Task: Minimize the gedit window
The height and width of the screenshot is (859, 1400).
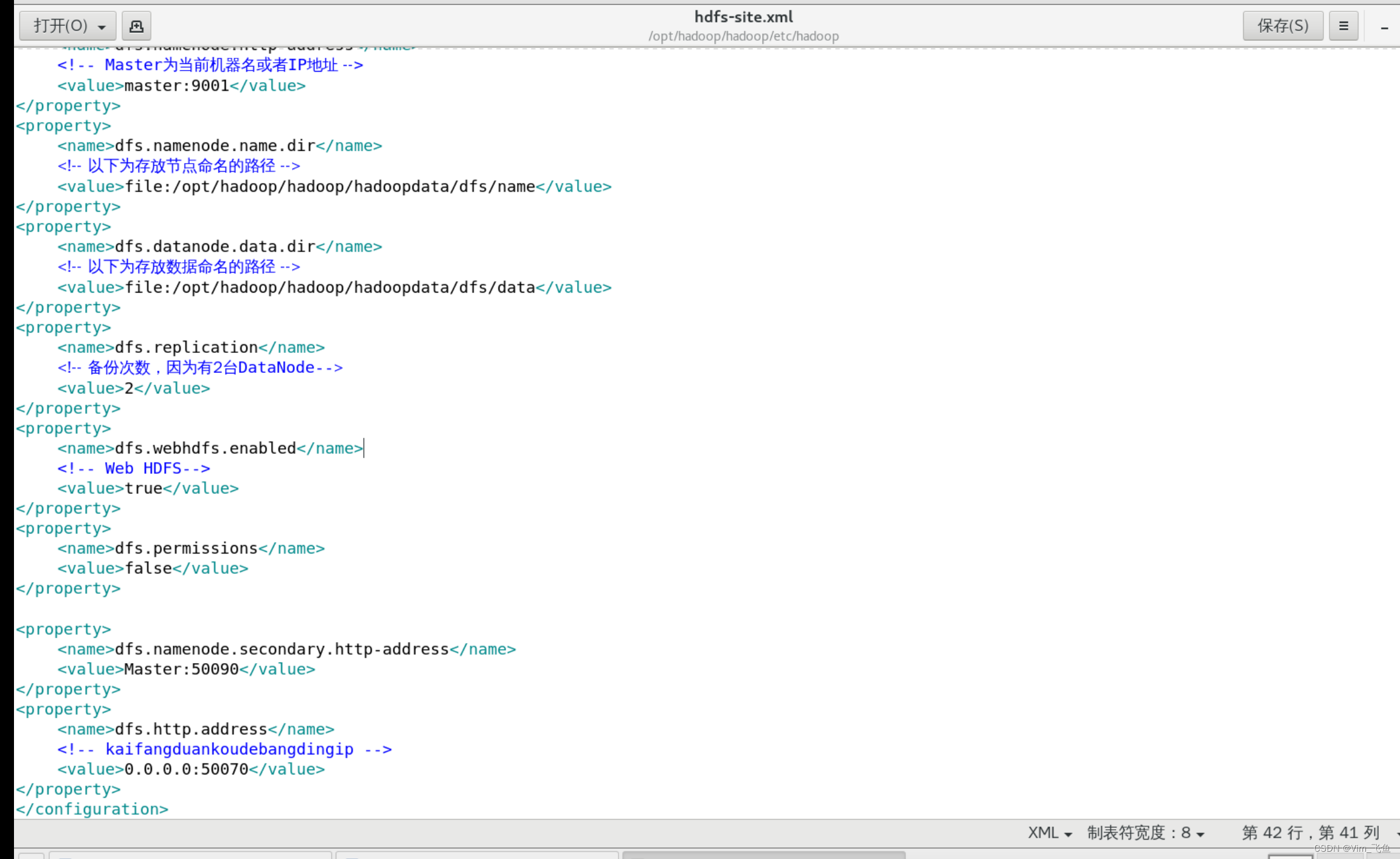Action: tap(1384, 27)
